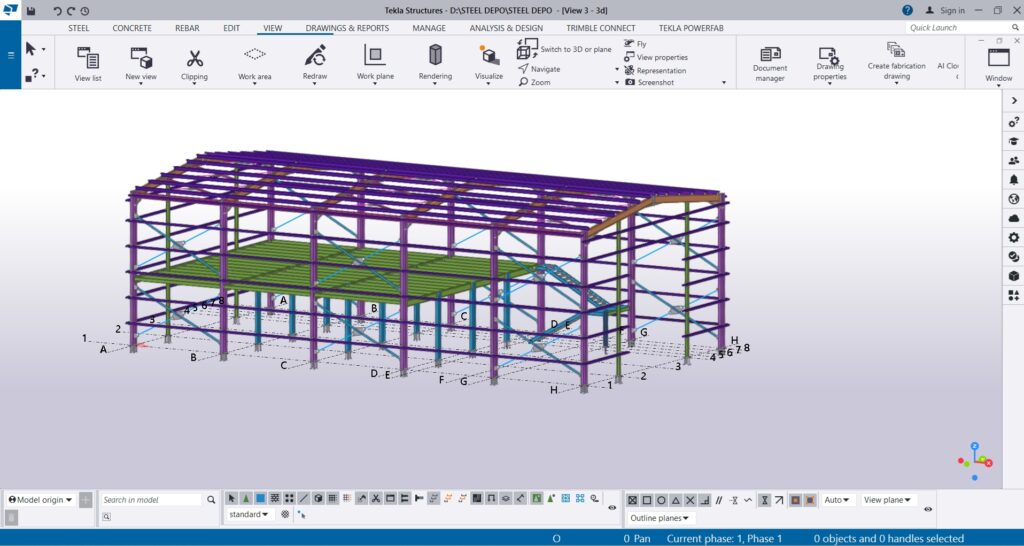Open the hamburger File menu button
1024x546 pixels.
click(x=10, y=56)
